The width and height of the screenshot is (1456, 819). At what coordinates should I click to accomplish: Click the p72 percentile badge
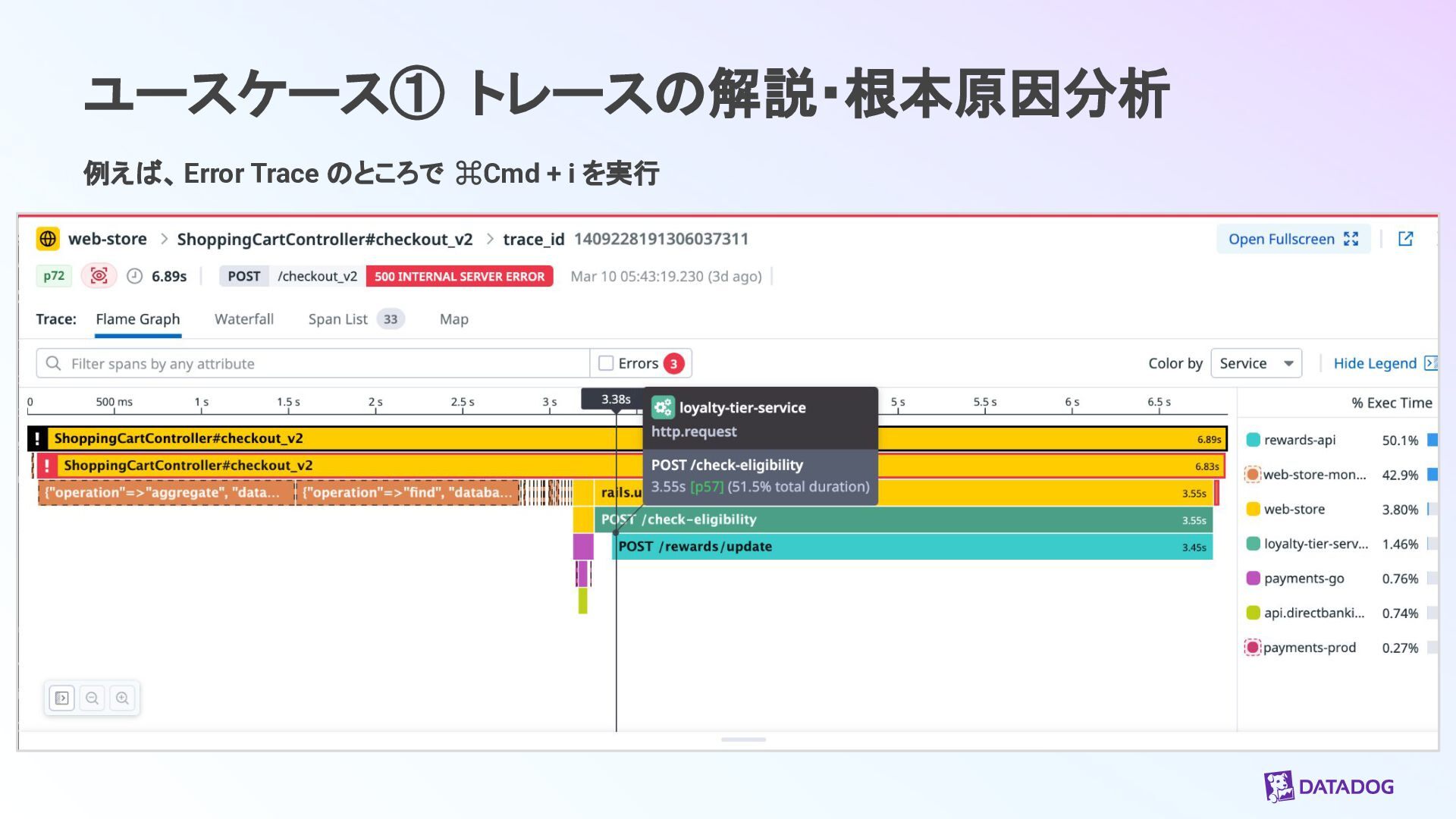(x=54, y=276)
